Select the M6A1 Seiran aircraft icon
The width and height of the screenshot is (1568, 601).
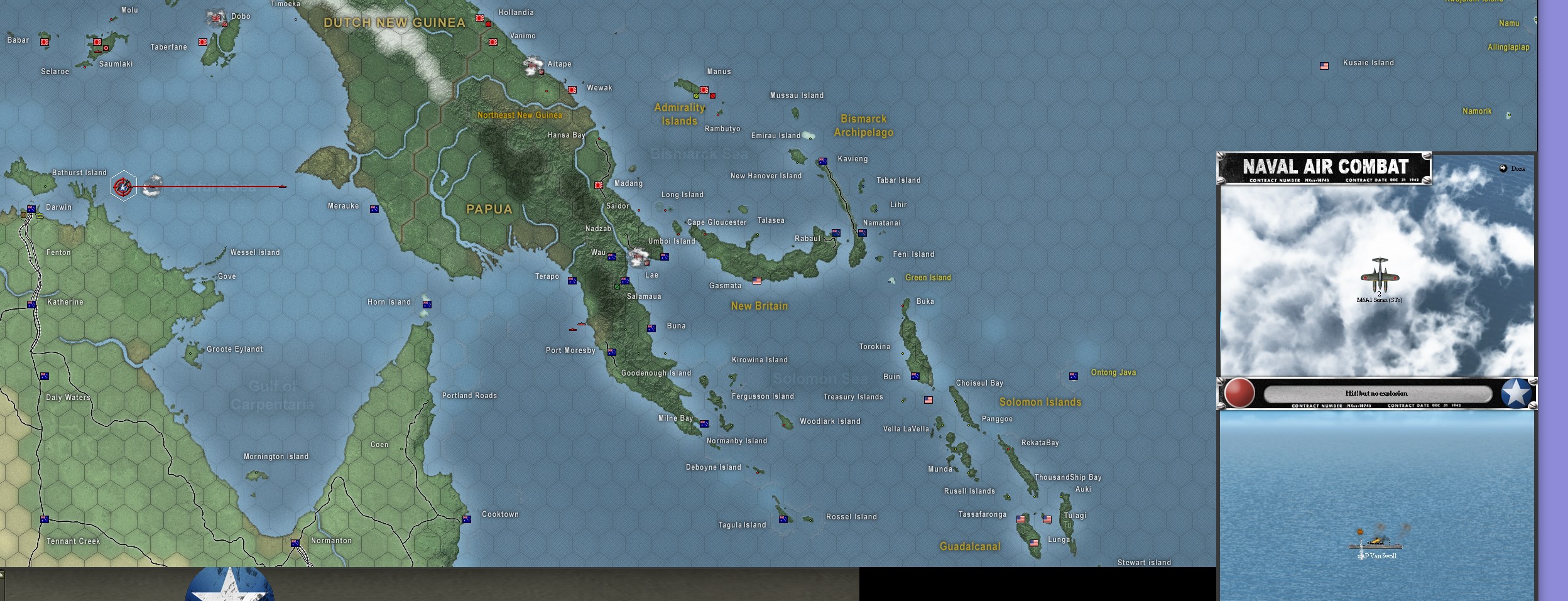coord(1380,274)
